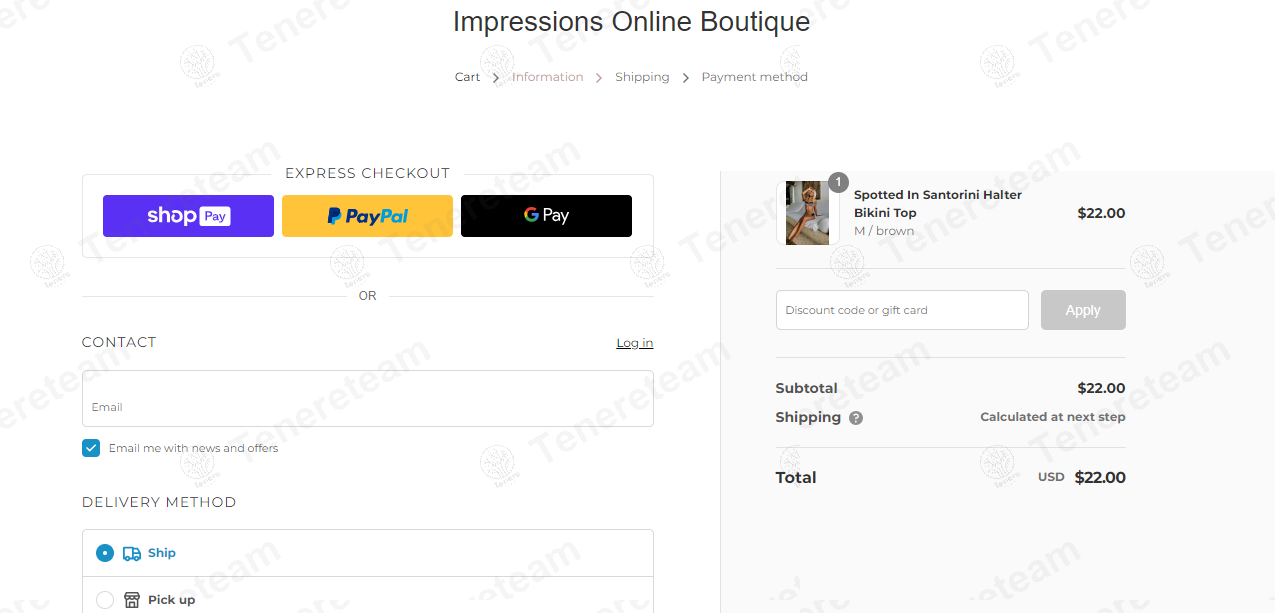Open the Shipping breadcrumb step
Viewport: 1275px width, 613px height.
642,77
